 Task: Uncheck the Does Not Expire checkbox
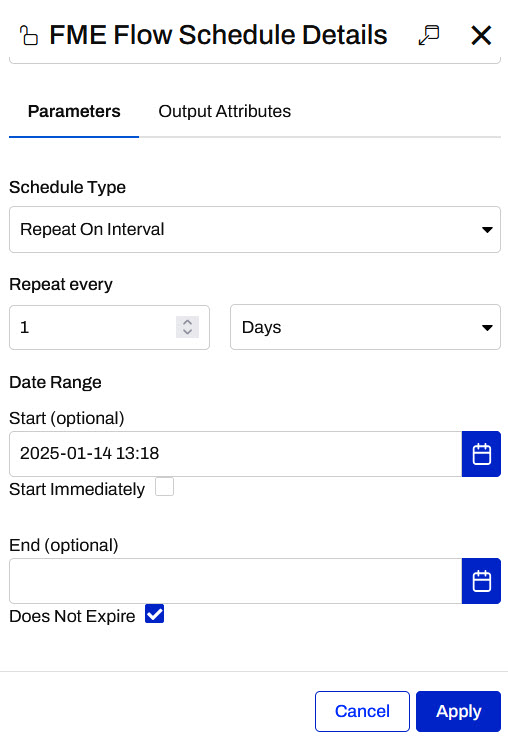click(155, 614)
